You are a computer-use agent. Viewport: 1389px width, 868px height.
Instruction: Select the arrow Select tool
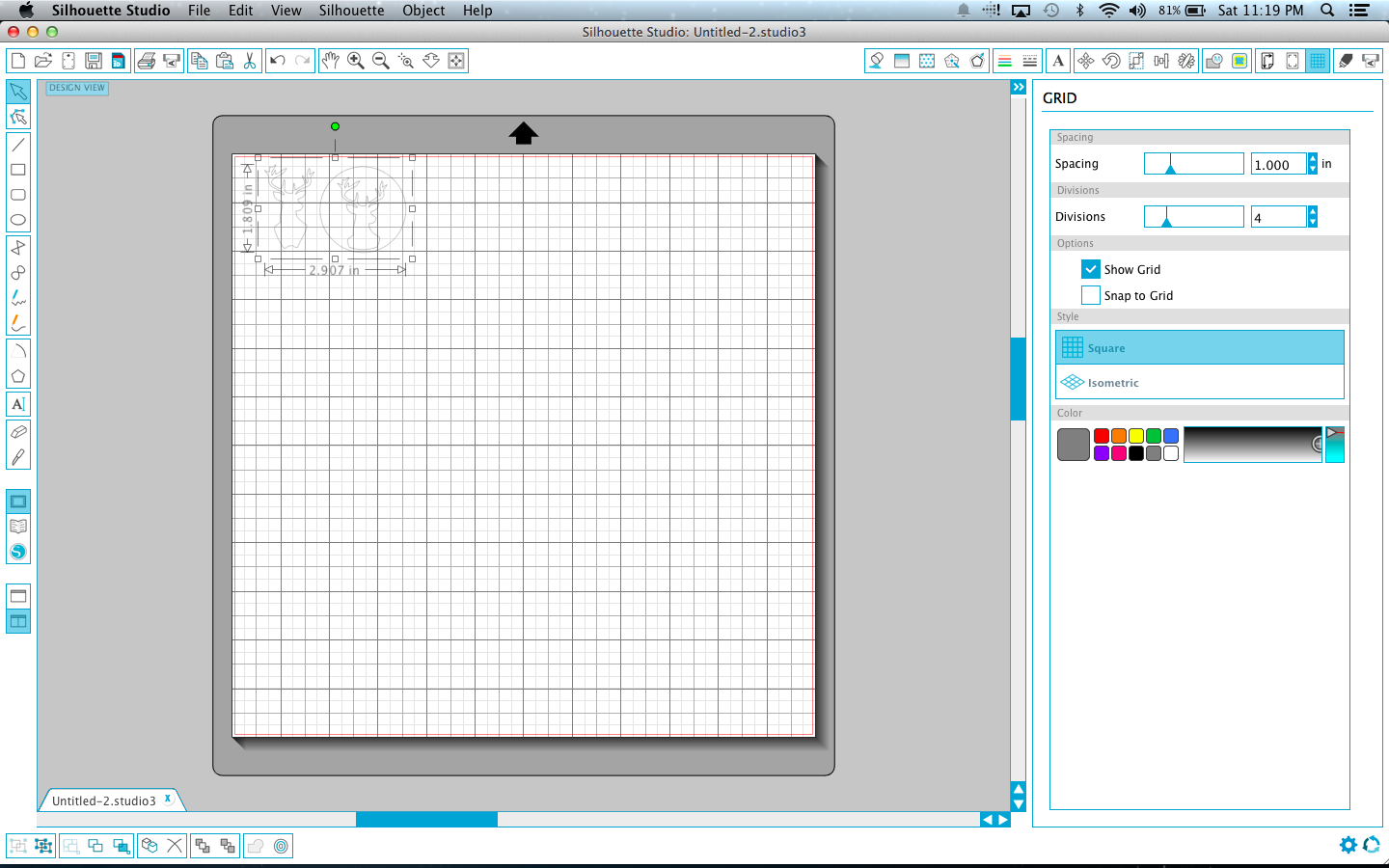[x=18, y=92]
